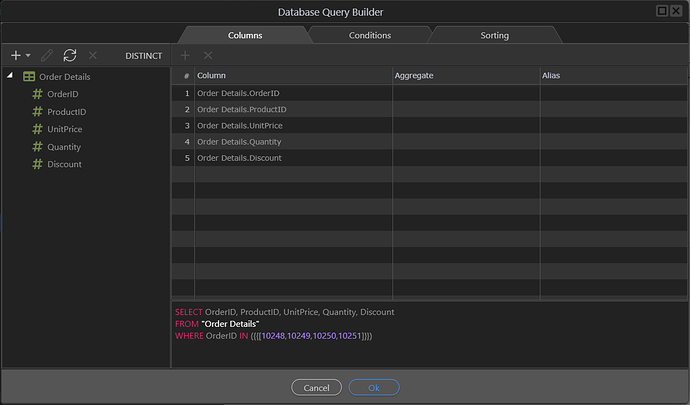This screenshot has width=690, height=405.
Task: Click the pencil edit table icon
Action: [x=46, y=56]
